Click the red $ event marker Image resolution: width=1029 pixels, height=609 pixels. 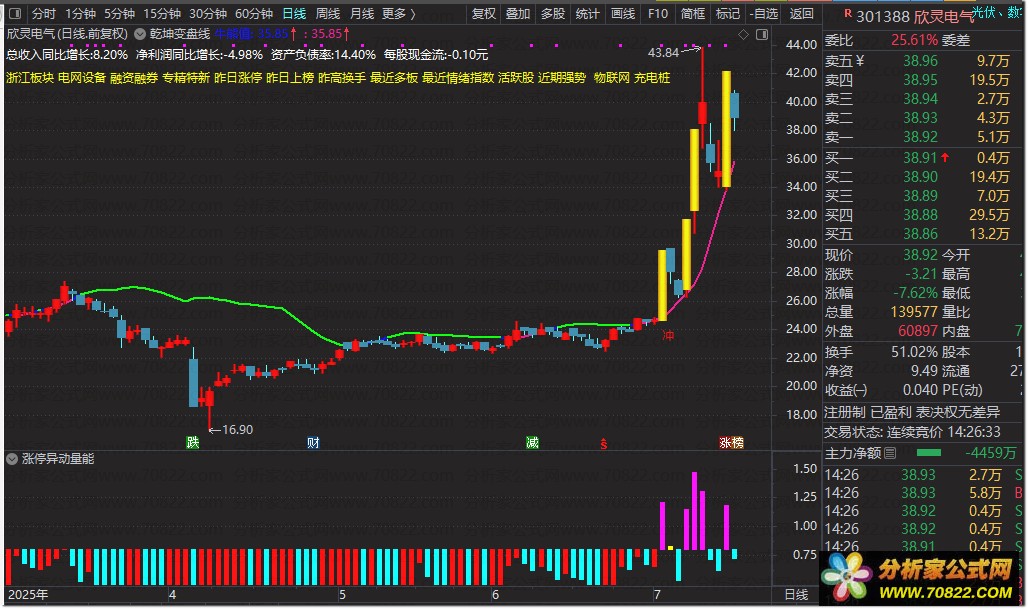604,444
